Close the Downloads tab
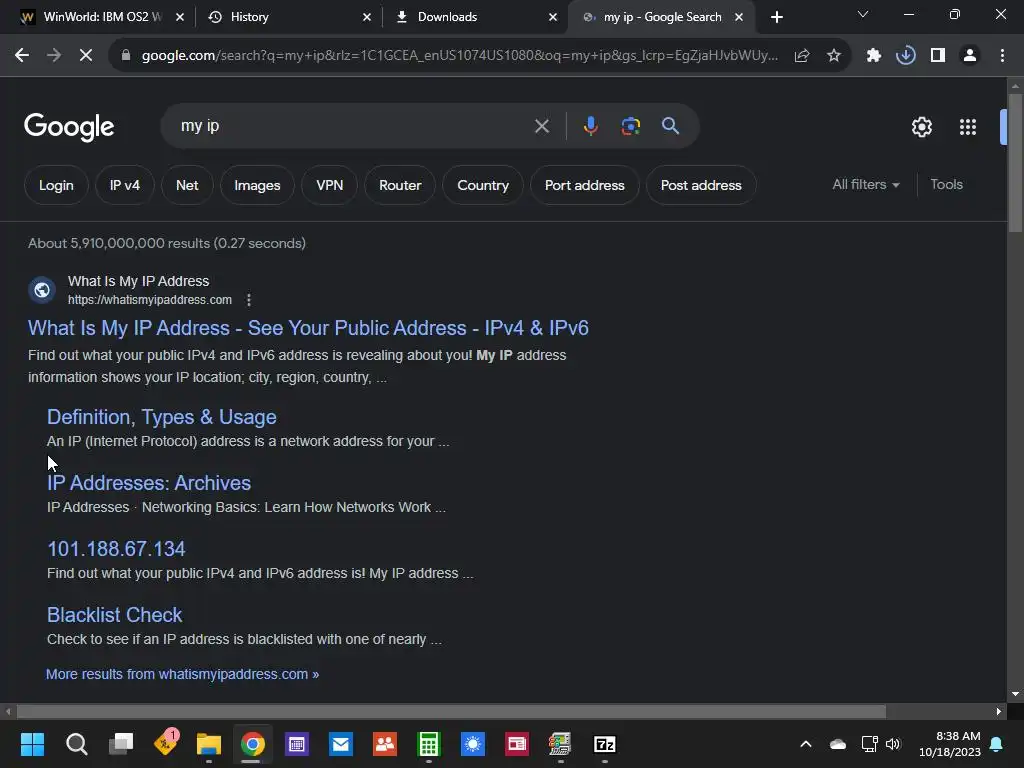 tap(553, 17)
